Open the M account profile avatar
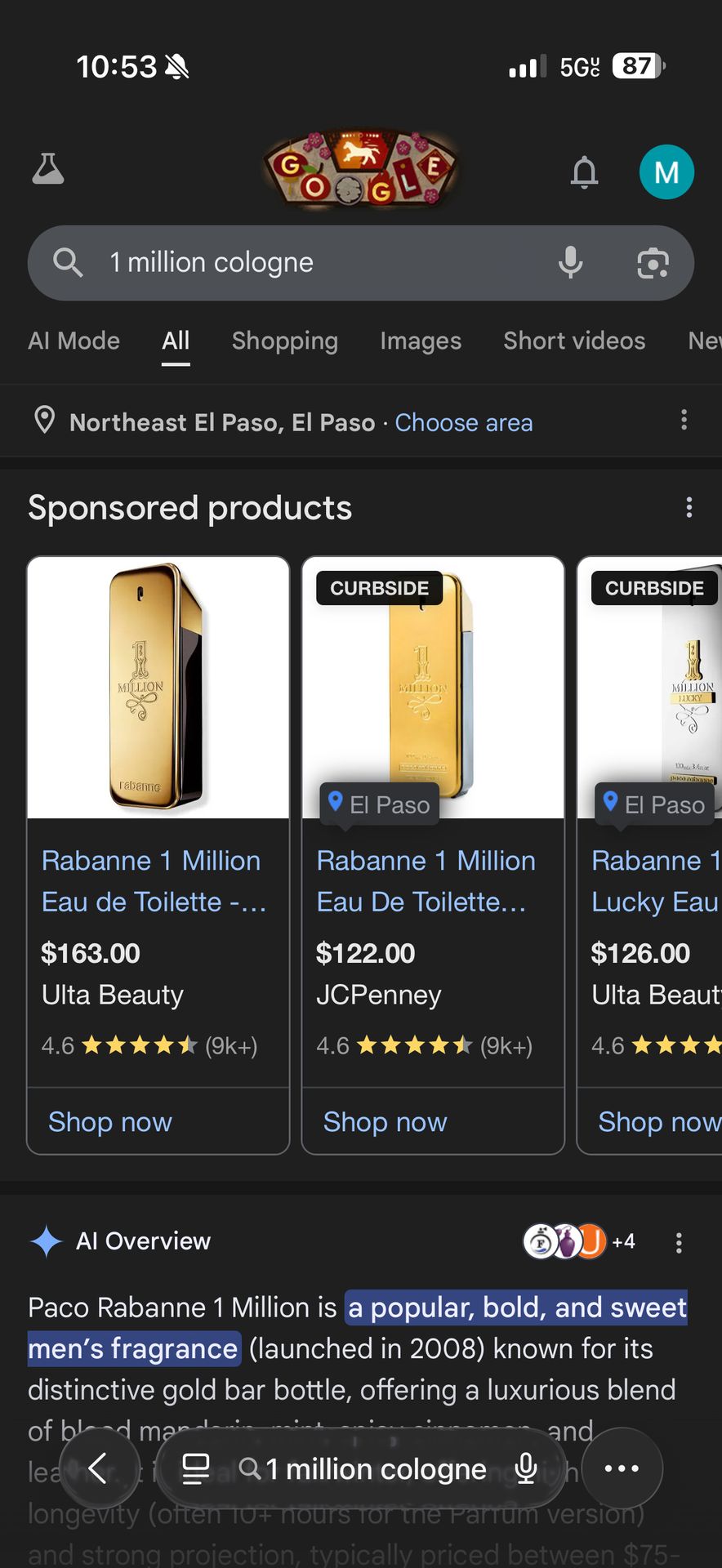The image size is (722, 1568). point(666,172)
